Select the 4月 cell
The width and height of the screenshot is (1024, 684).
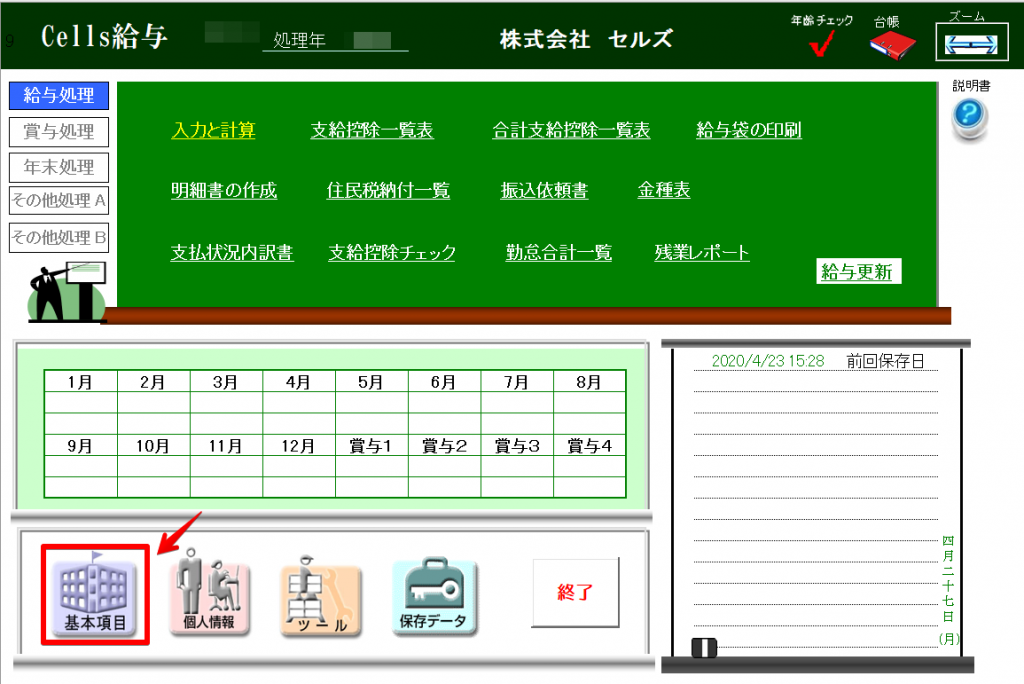click(x=299, y=382)
